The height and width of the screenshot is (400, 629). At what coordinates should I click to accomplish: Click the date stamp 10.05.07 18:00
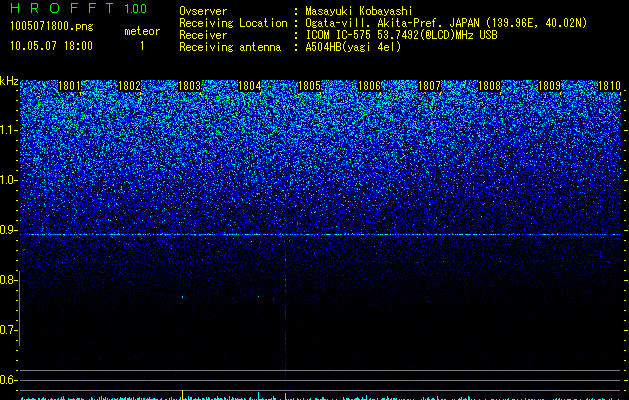[51, 46]
